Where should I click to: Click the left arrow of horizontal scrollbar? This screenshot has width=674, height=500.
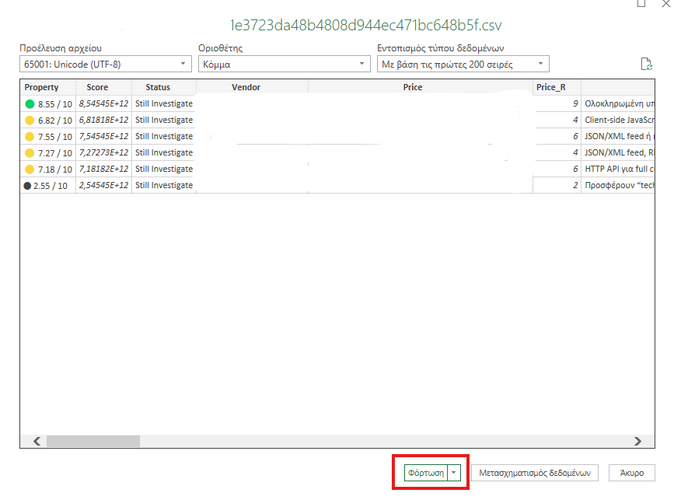[x=36, y=440]
